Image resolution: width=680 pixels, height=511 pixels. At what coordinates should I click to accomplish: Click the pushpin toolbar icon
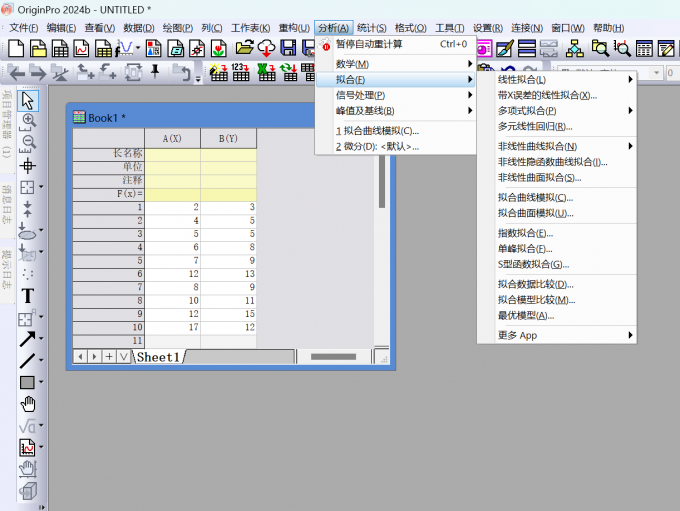[155, 71]
